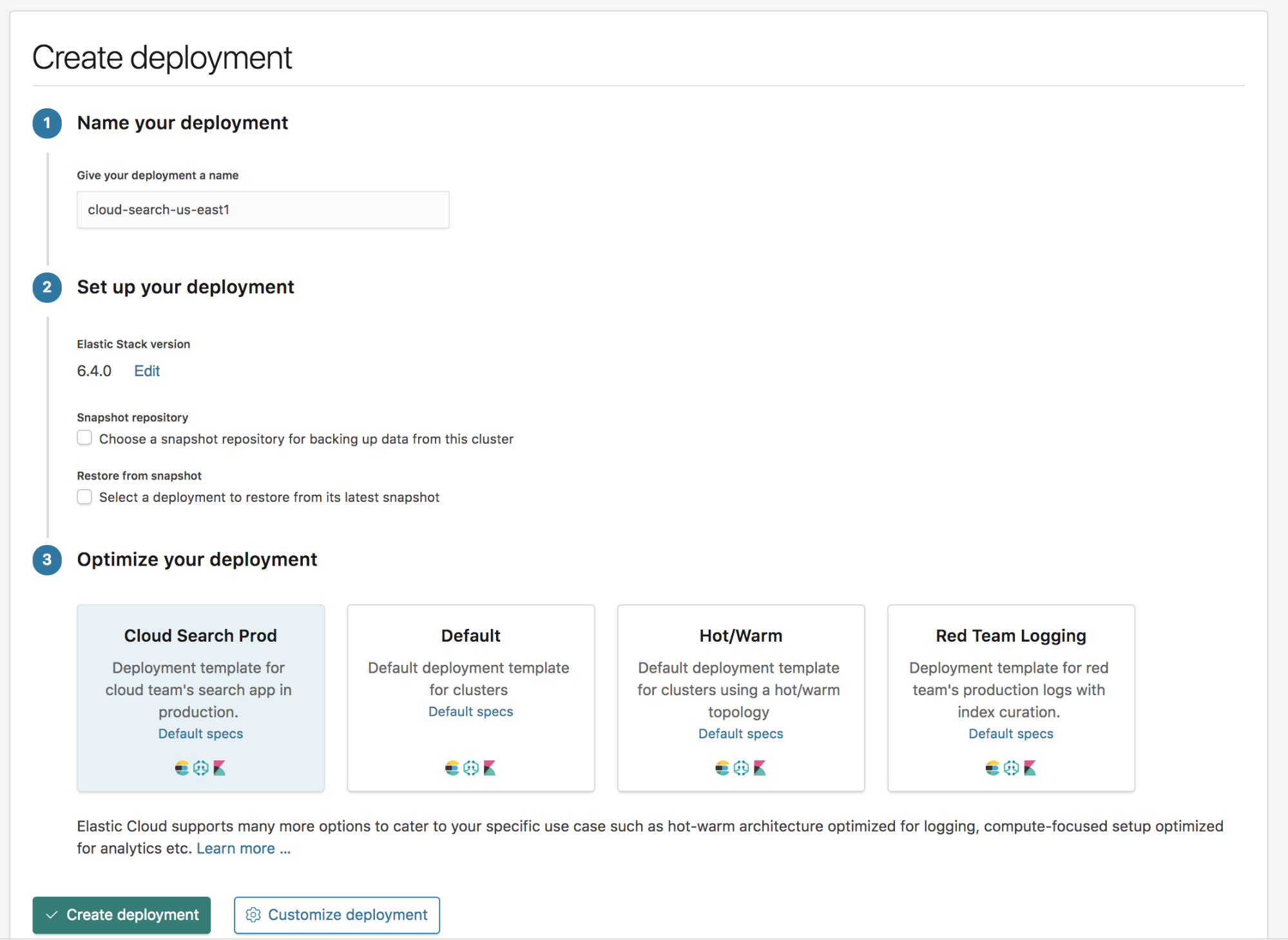The image size is (1288, 940).
Task: Click the 'Snapshot repository' label
Action: tap(133, 417)
